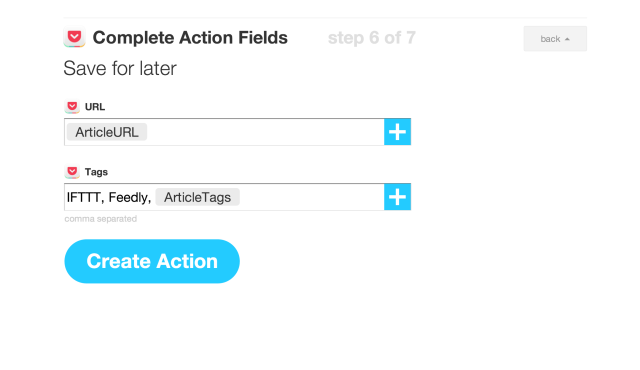Click empty space after ArticleTags in Tags field
Image resolution: width=640 pixels, height=370 pixels.
tap(312, 197)
